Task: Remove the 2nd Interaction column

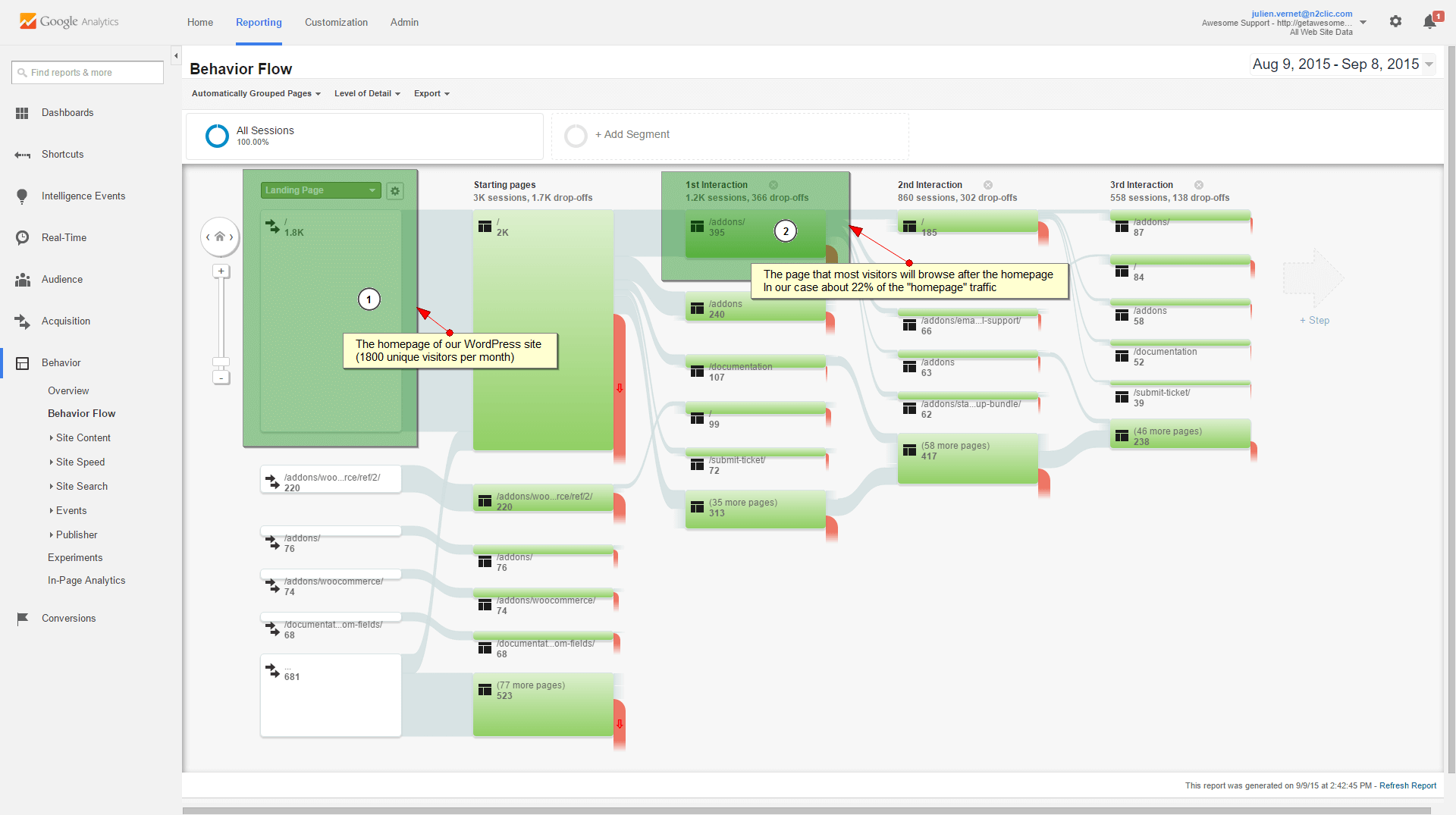Action: point(988,185)
